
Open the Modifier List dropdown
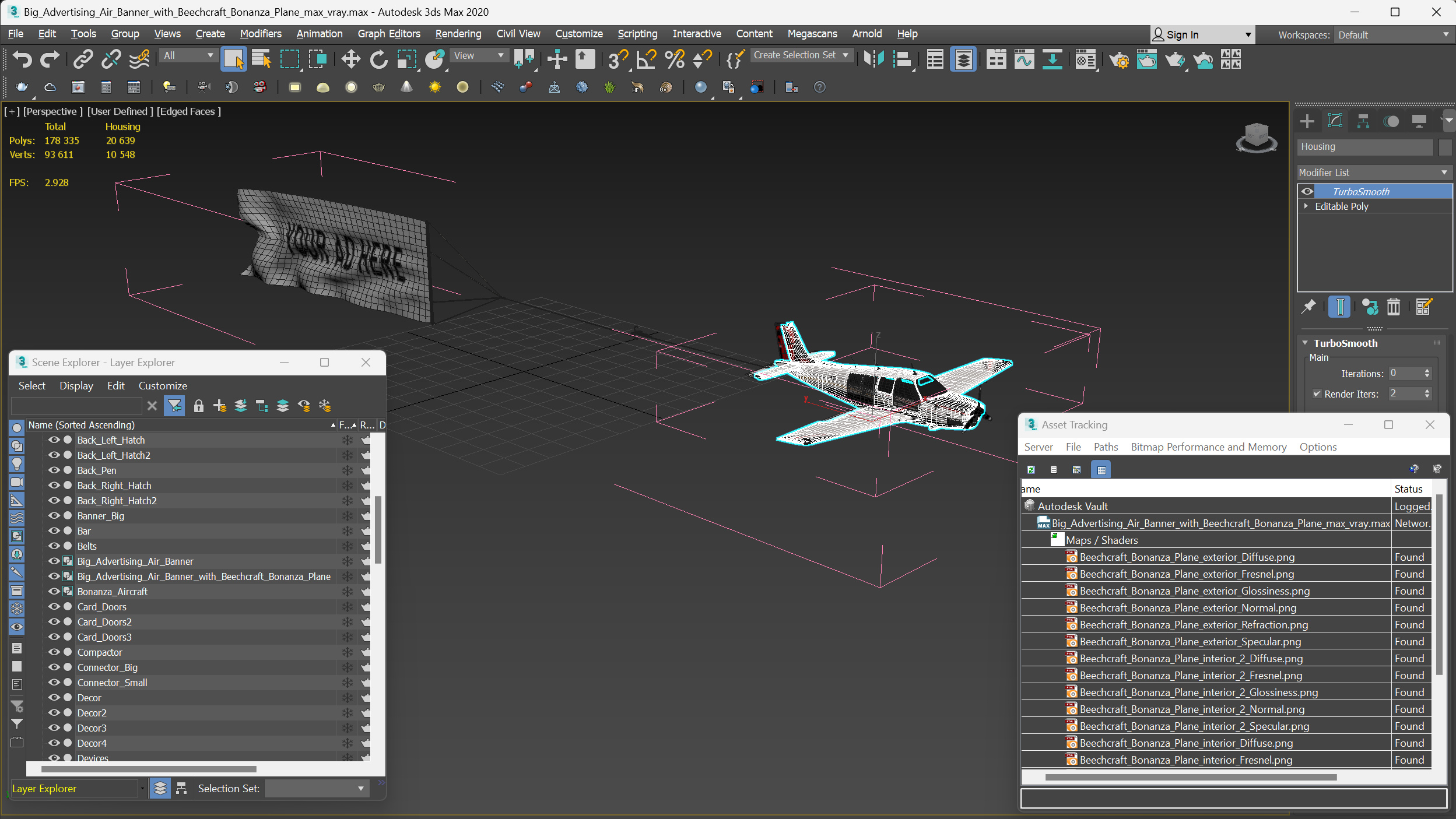1374,173
